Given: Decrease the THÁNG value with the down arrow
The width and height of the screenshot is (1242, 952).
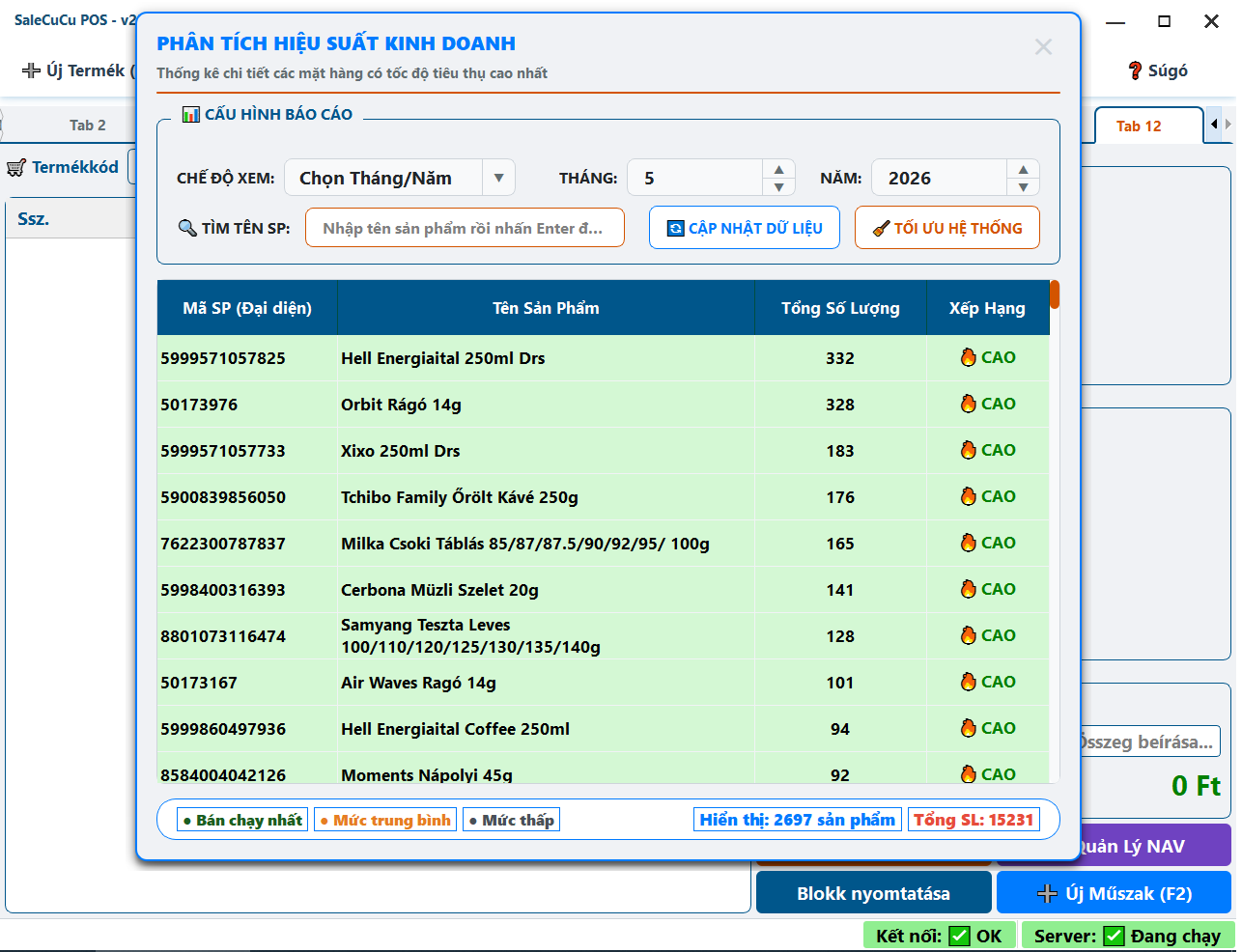Looking at the screenshot, I should point(778,186).
